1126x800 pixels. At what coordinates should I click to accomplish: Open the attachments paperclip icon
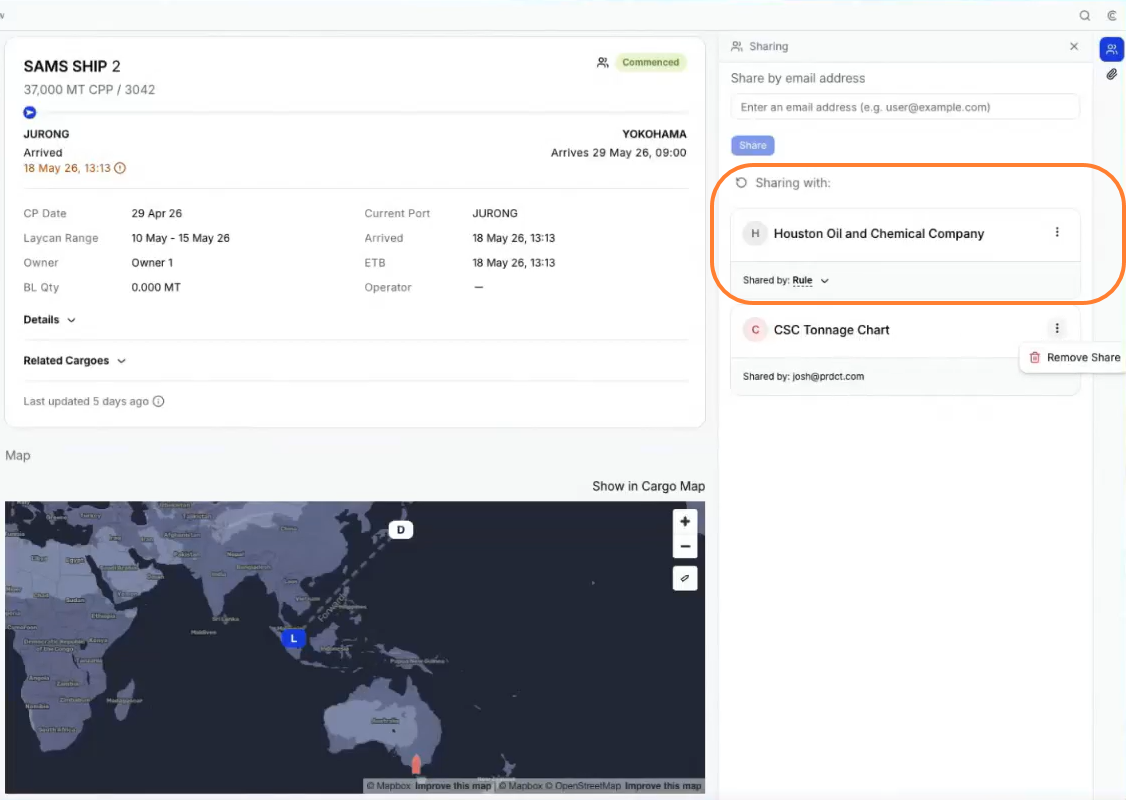click(x=1111, y=74)
